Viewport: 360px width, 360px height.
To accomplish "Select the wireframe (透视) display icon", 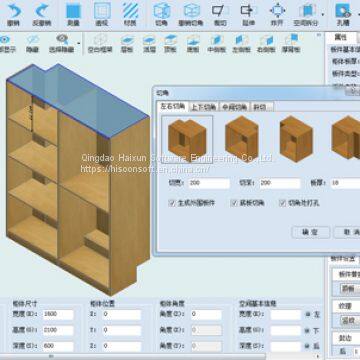I will tap(102, 11).
